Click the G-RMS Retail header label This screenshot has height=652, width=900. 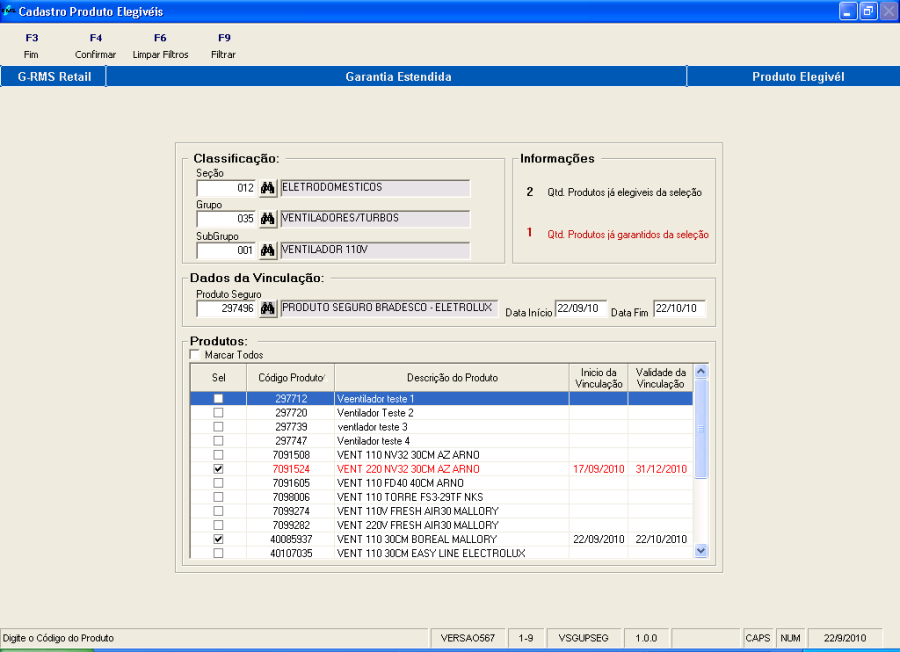[54, 76]
